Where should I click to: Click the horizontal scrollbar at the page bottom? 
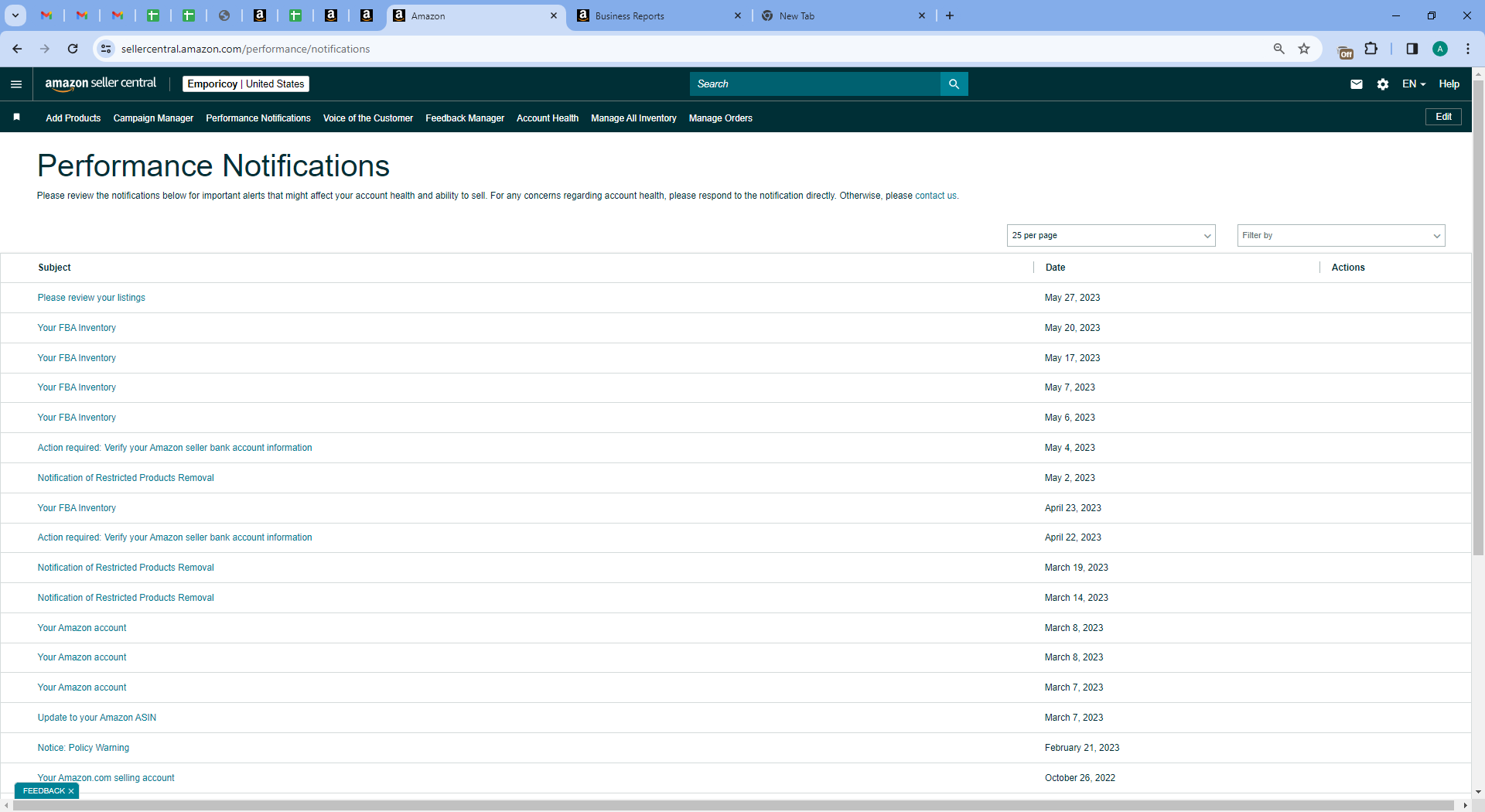[732, 806]
